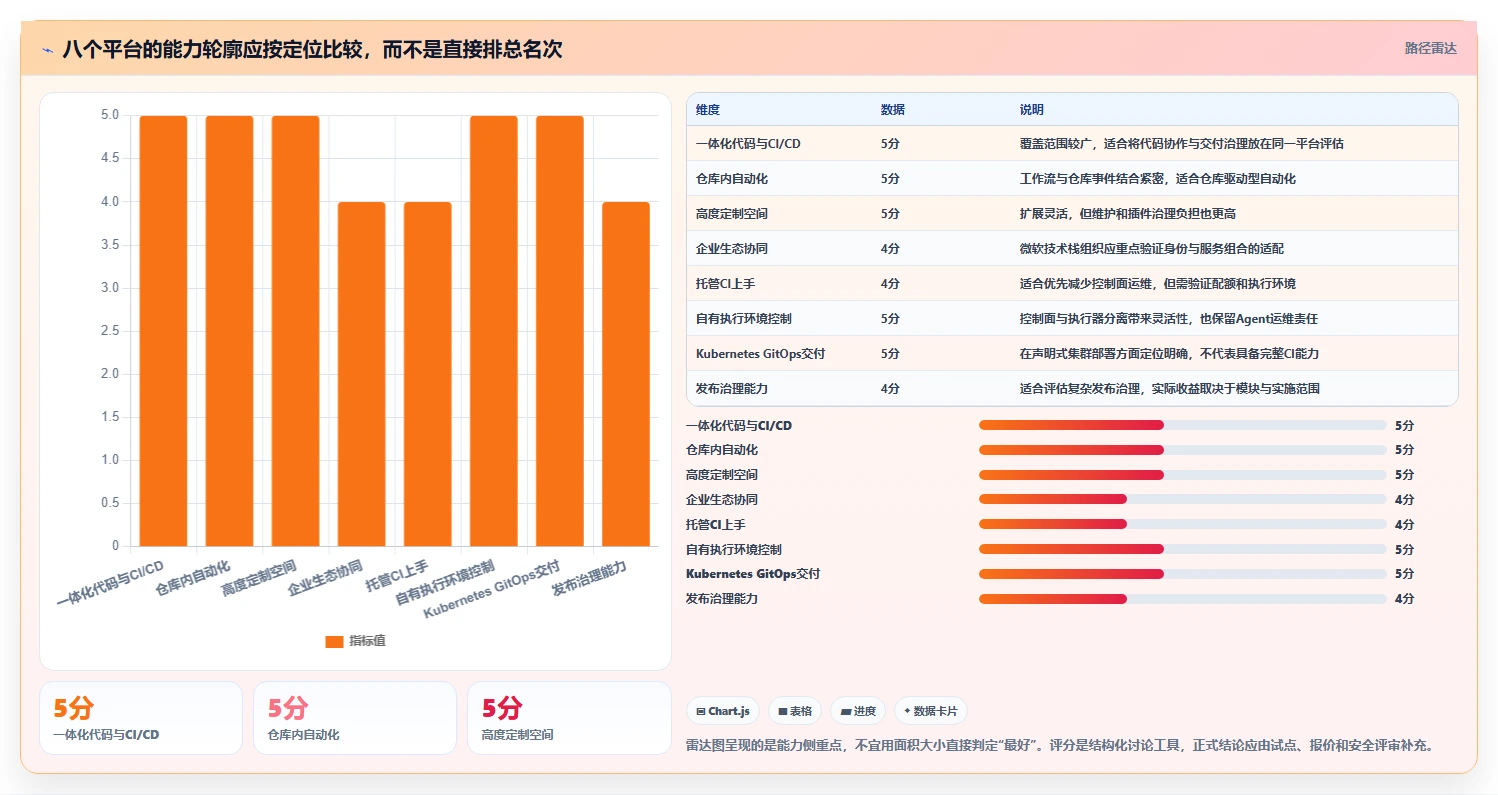Click the 2.5 y-axis label
The image size is (1498, 795).
pyautogui.click(x=110, y=331)
